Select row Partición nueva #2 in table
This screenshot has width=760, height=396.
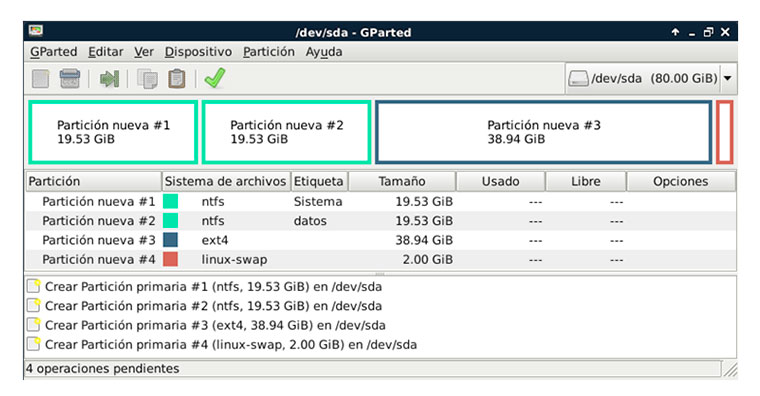[x=380, y=221]
